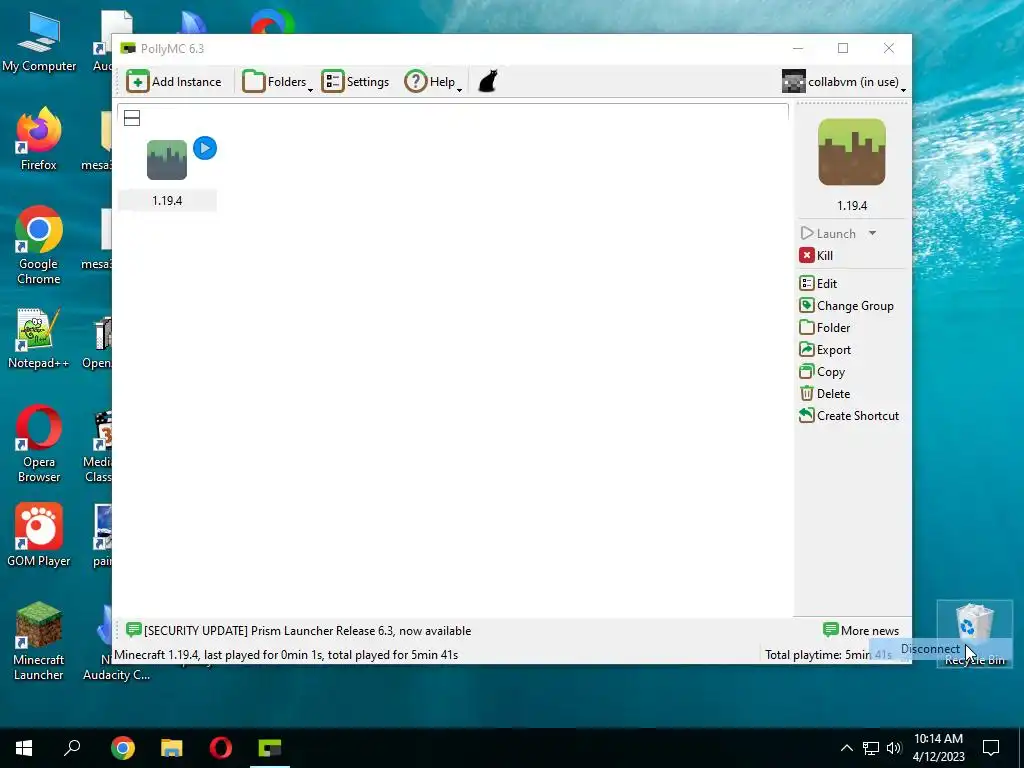Open the taskbar clock and date
1024x768 pixels.
pyautogui.click(x=938, y=748)
